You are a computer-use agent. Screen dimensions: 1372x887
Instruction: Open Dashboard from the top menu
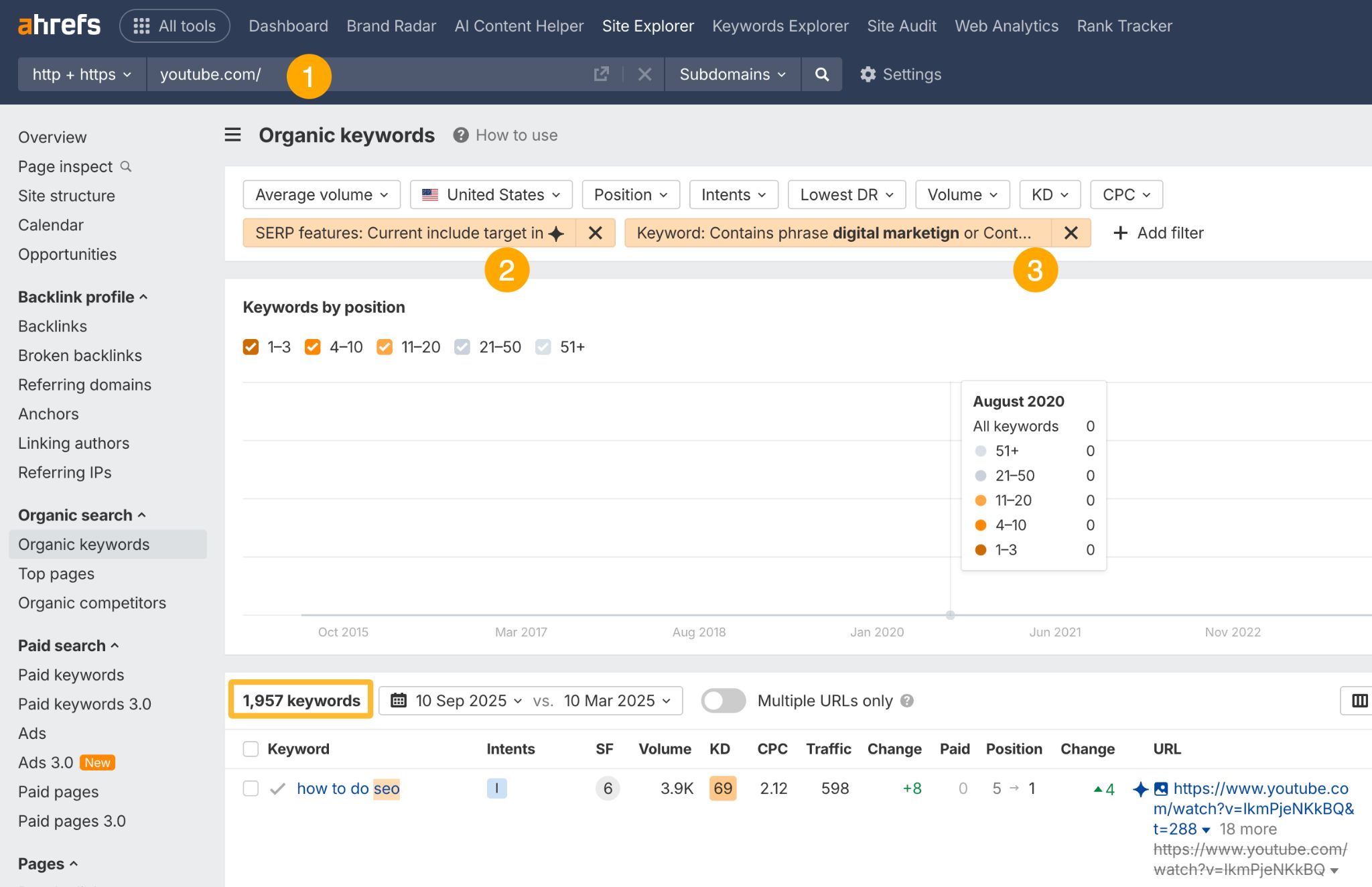click(x=287, y=25)
